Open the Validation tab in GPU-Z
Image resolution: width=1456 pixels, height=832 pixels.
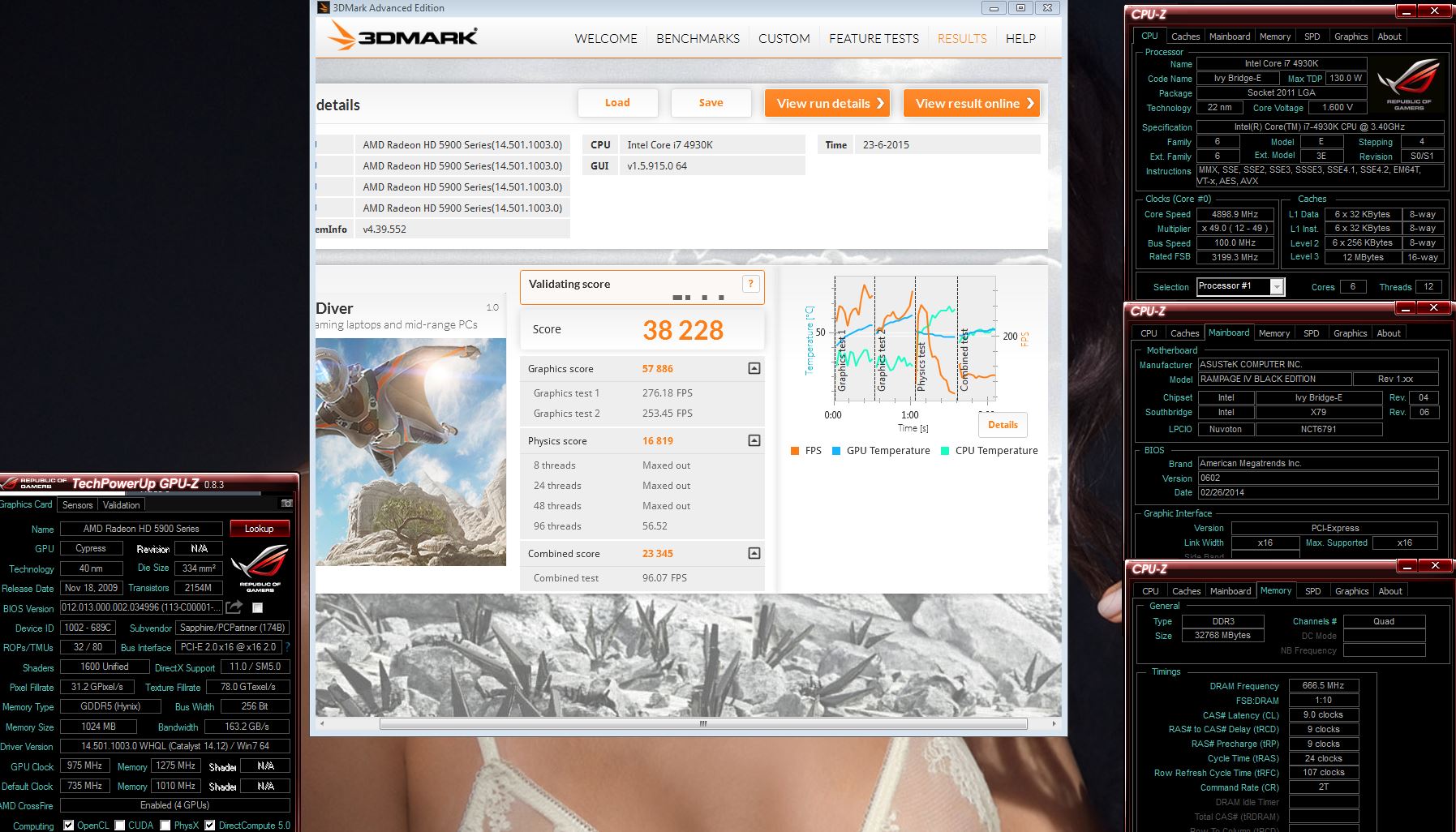(121, 504)
